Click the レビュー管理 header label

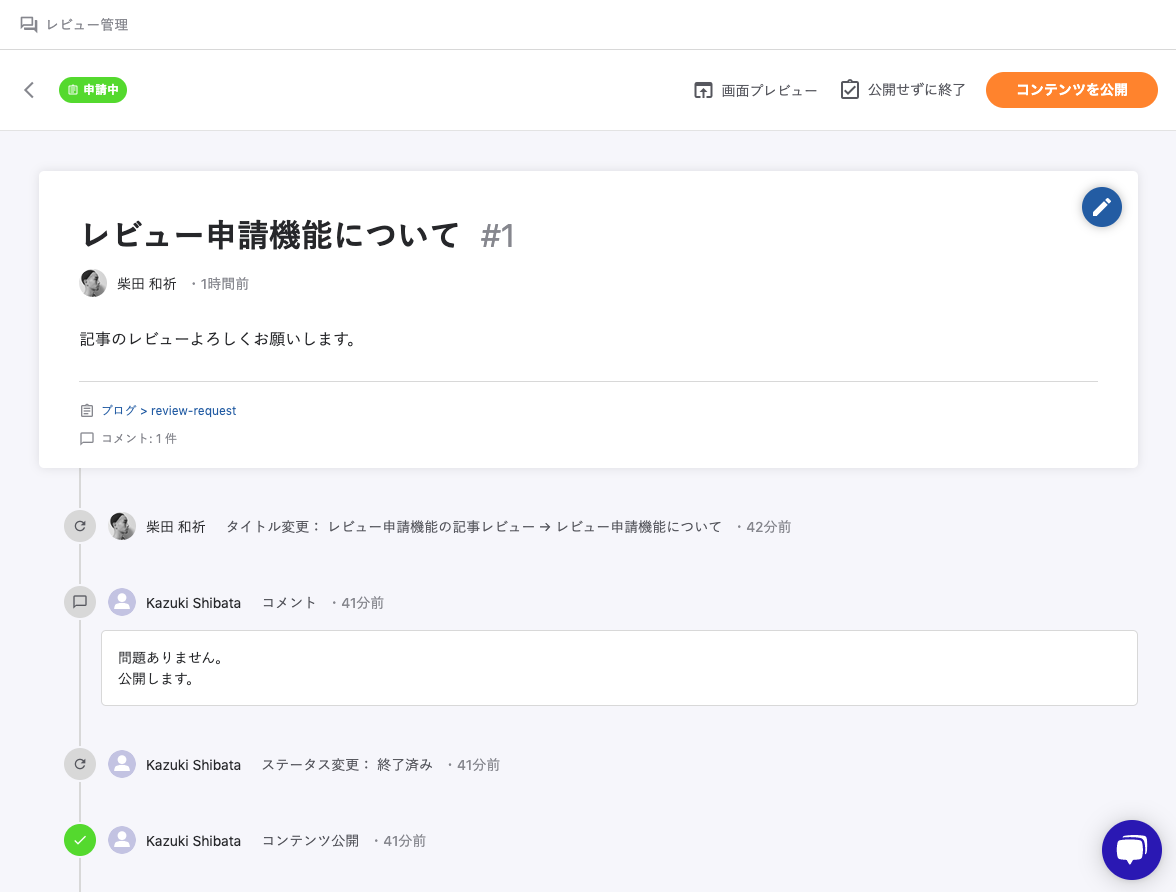(x=87, y=25)
